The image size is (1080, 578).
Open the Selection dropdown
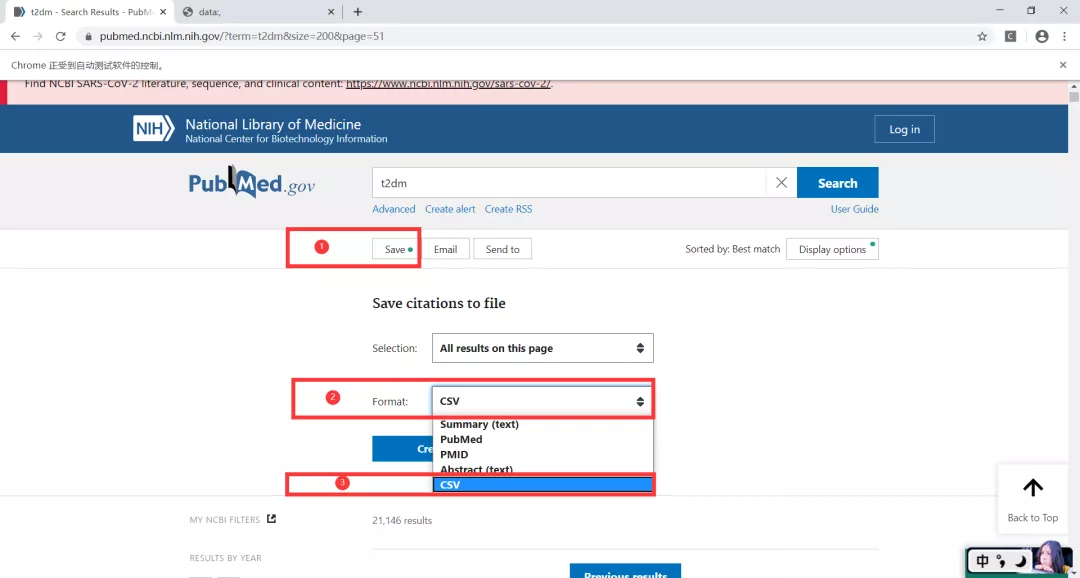543,348
